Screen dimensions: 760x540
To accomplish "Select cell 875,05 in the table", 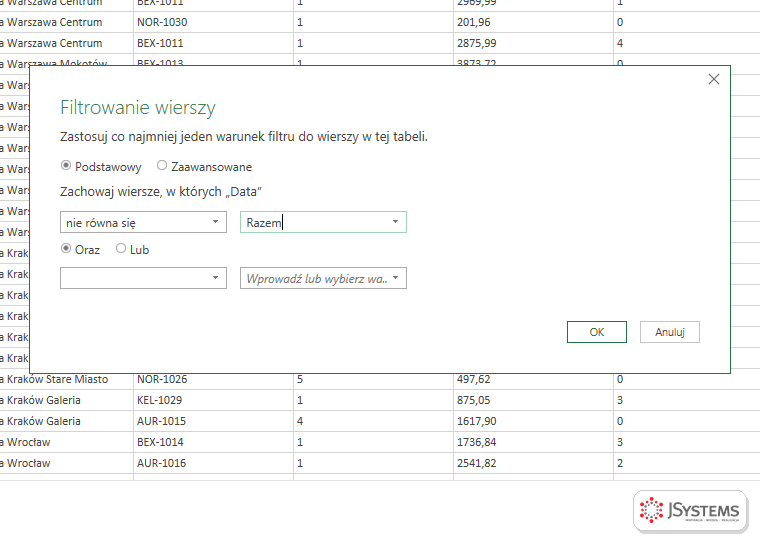I will pyautogui.click(x=533, y=400).
